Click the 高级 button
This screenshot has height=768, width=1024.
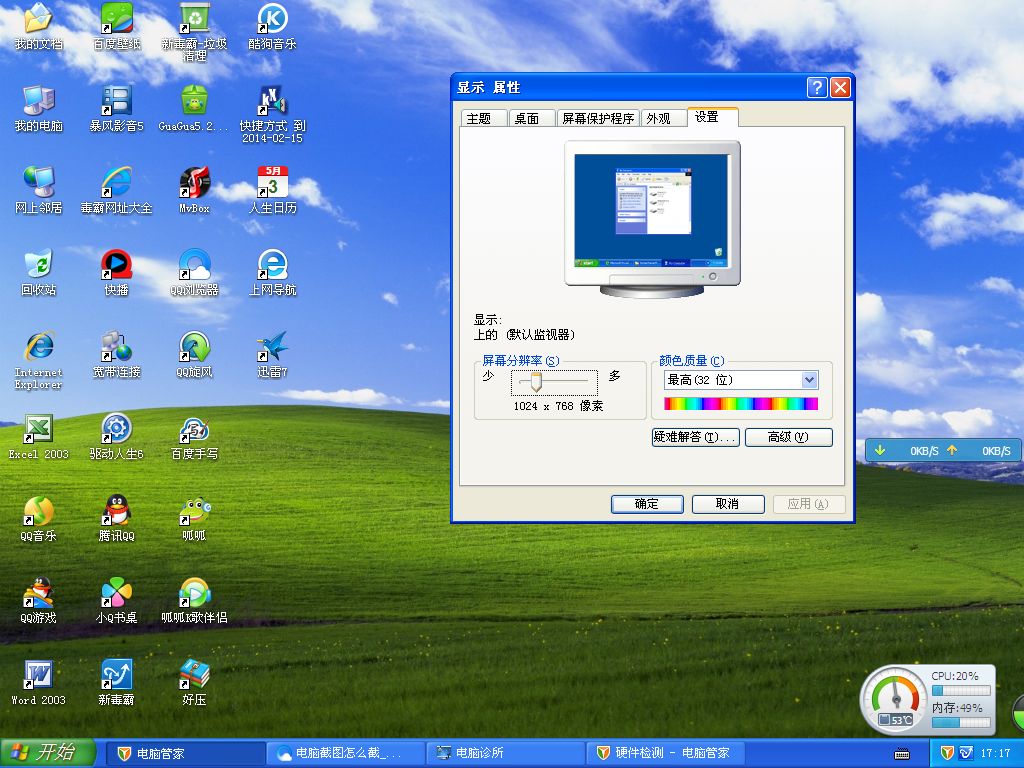click(x=788, y=437)
